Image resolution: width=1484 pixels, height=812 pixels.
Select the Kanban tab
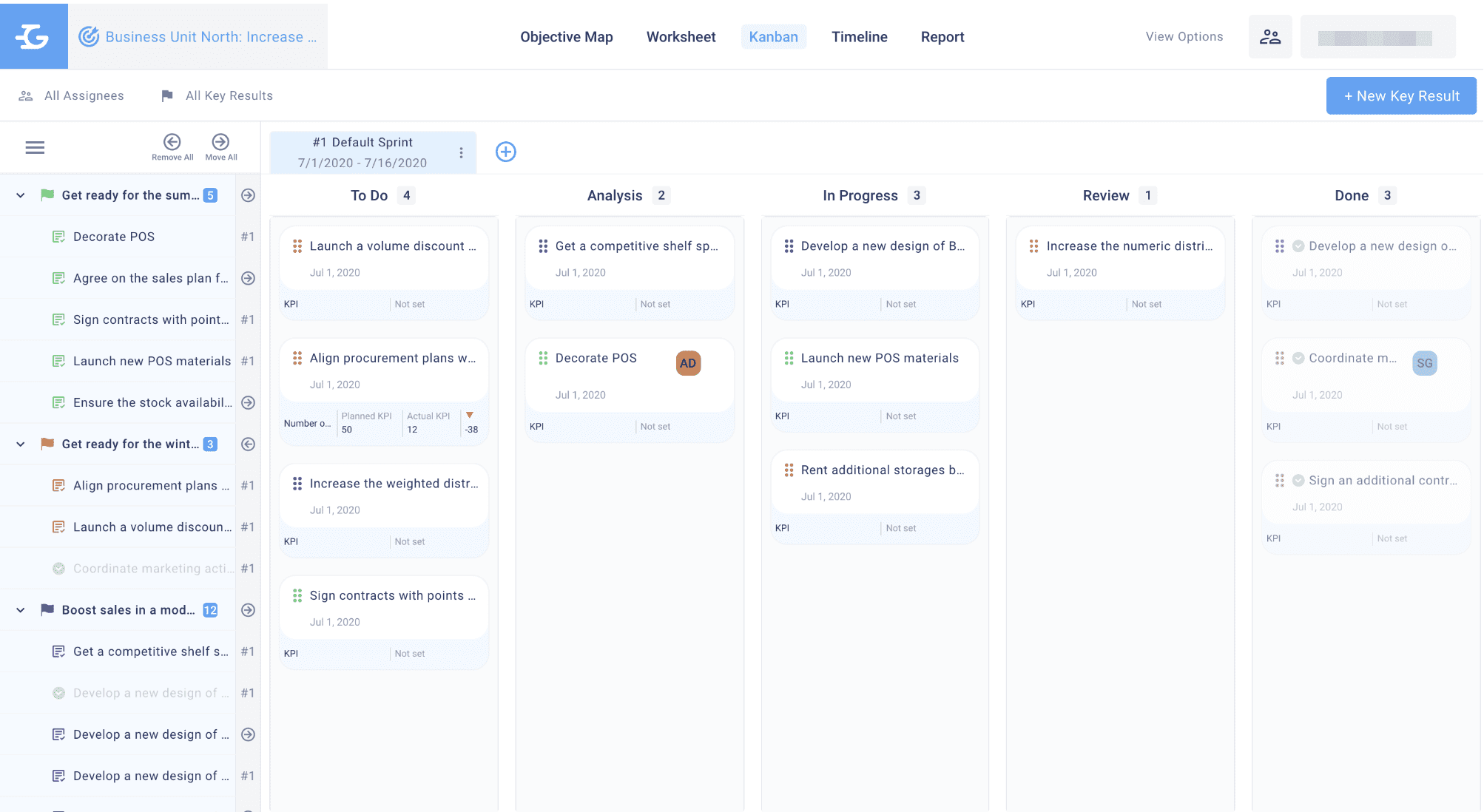(773, 37)
